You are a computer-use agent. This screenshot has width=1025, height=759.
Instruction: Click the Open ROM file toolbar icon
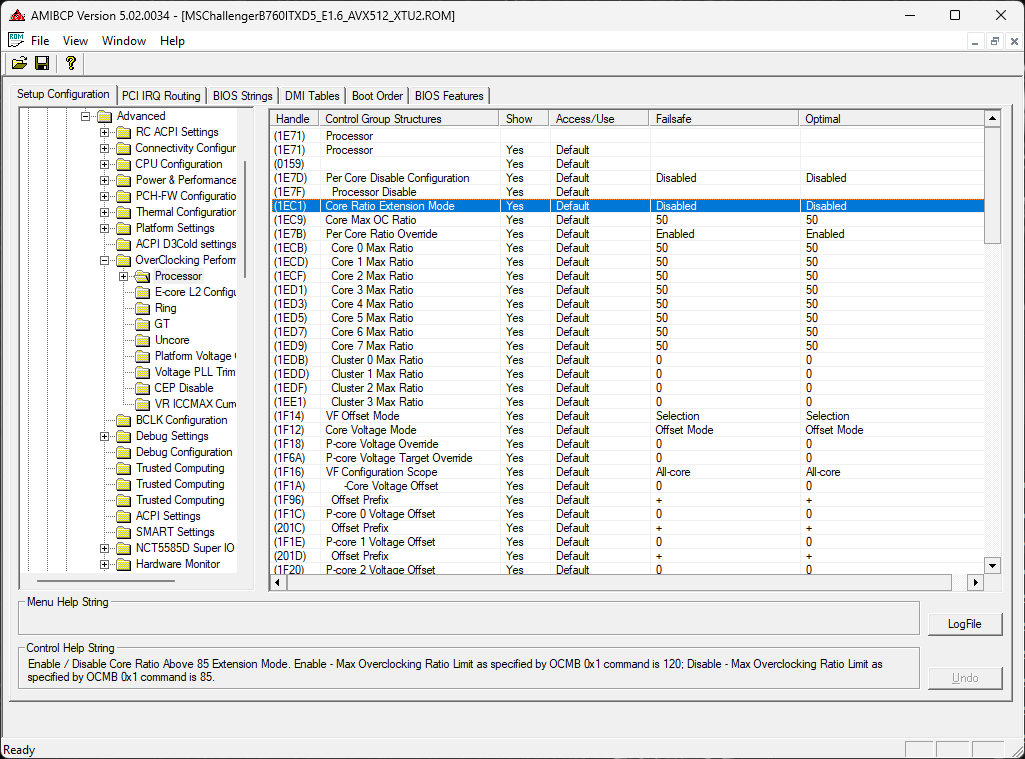click(x=19, y=63)
